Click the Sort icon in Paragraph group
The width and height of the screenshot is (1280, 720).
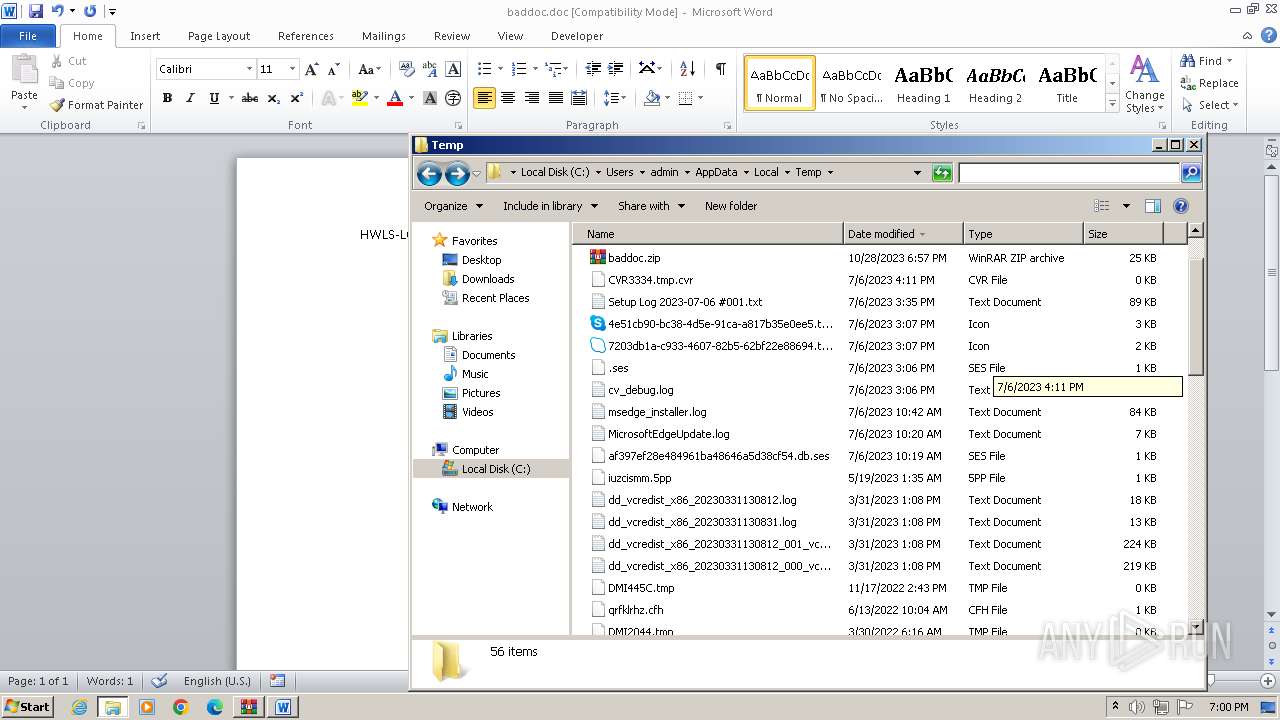click(x=687, y=69)
